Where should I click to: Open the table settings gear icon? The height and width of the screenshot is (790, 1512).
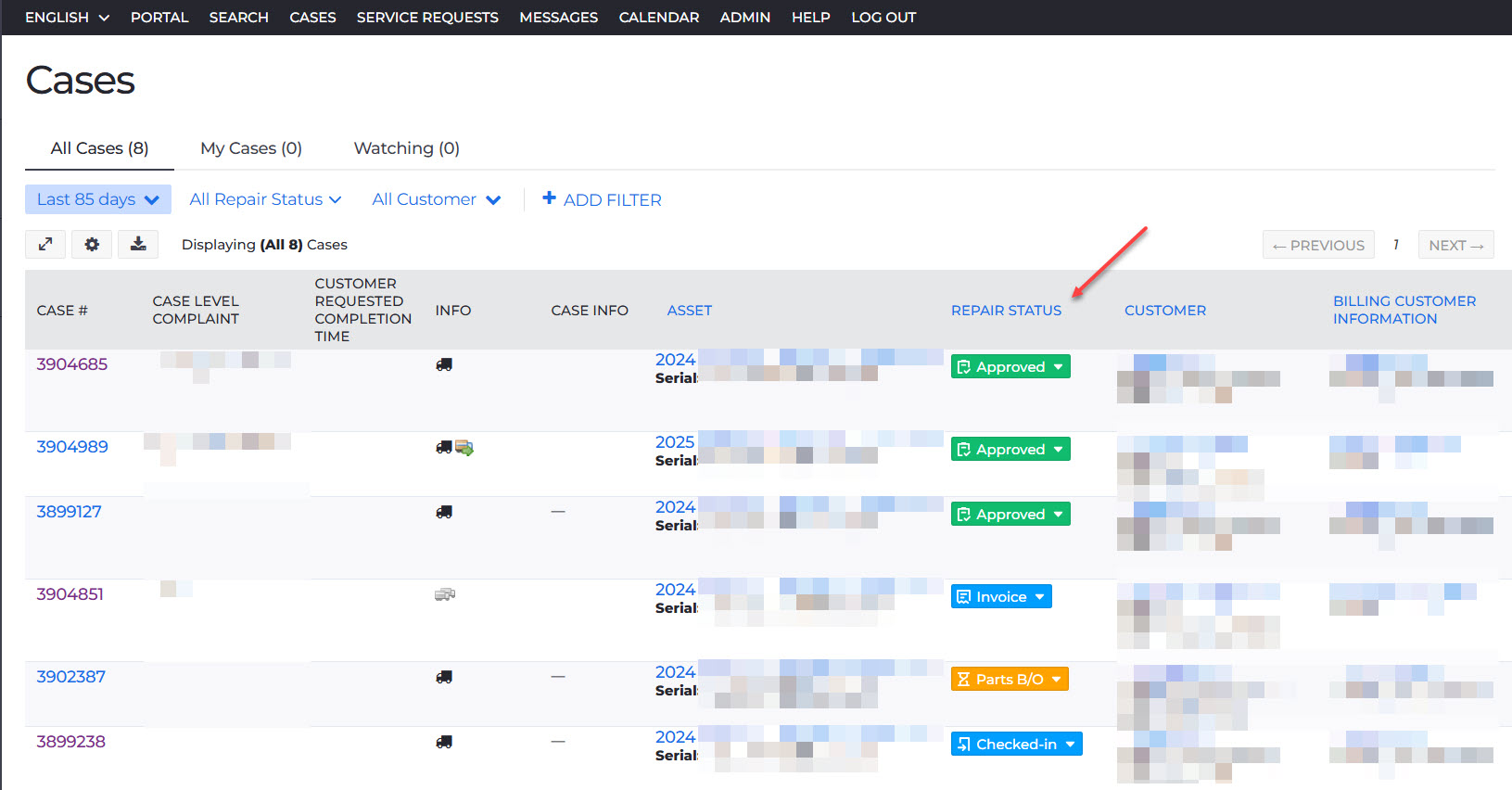[92, 244]
